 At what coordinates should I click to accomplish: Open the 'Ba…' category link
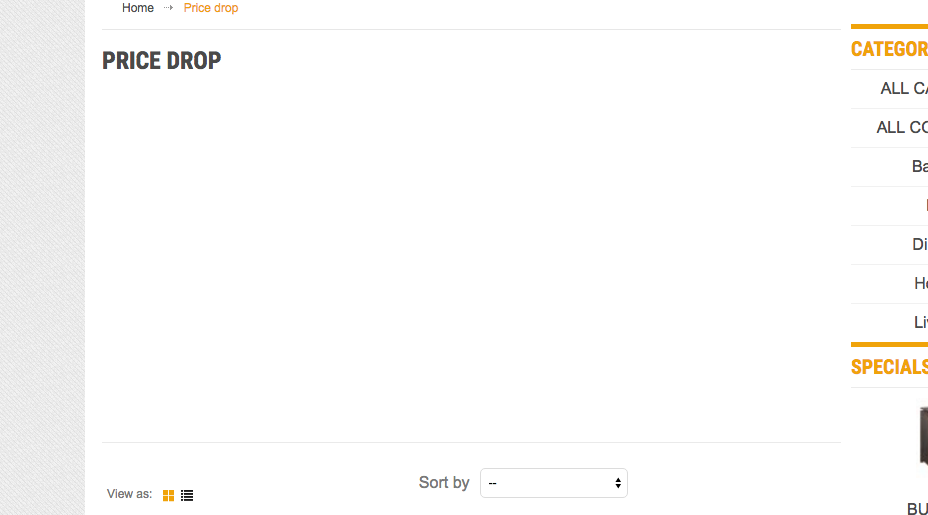click(919, 167)
